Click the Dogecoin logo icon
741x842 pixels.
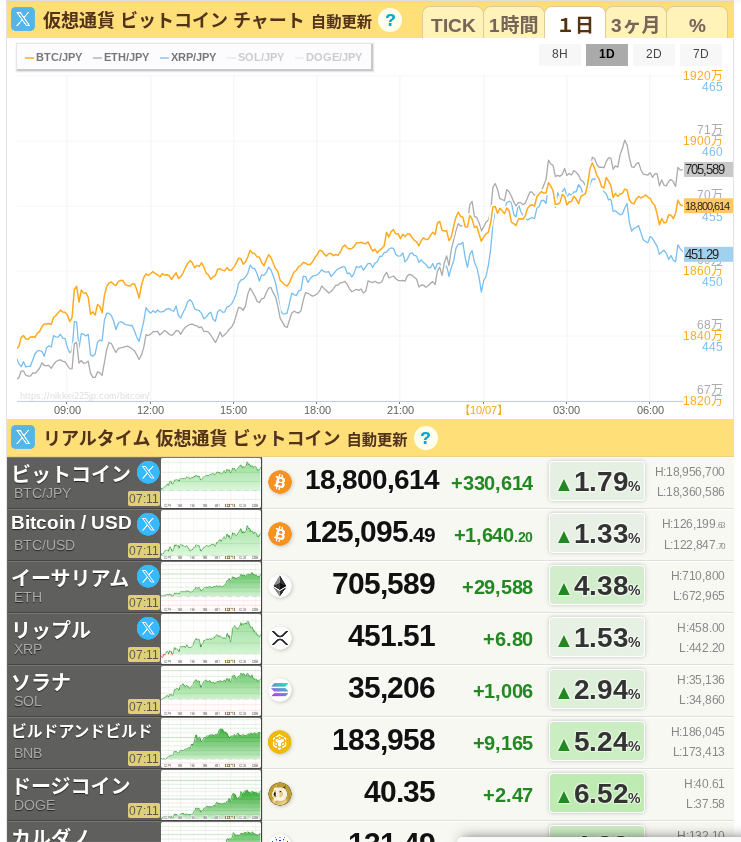click(x=279, y=794)
